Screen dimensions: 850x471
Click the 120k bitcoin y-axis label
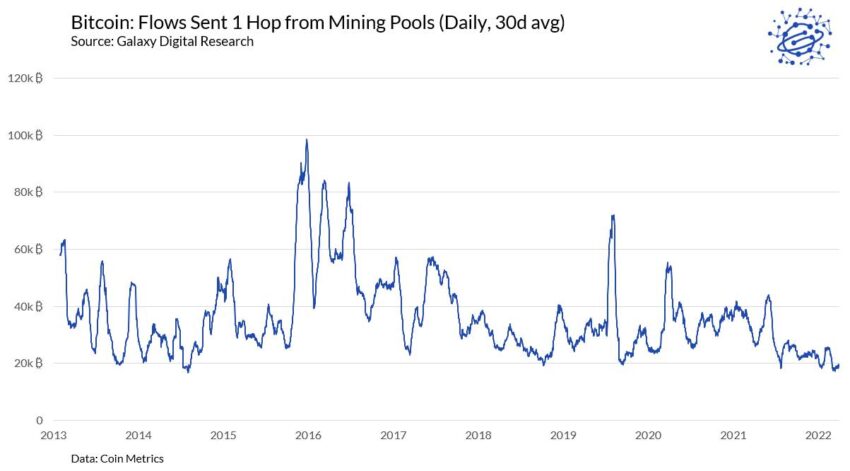25,79
